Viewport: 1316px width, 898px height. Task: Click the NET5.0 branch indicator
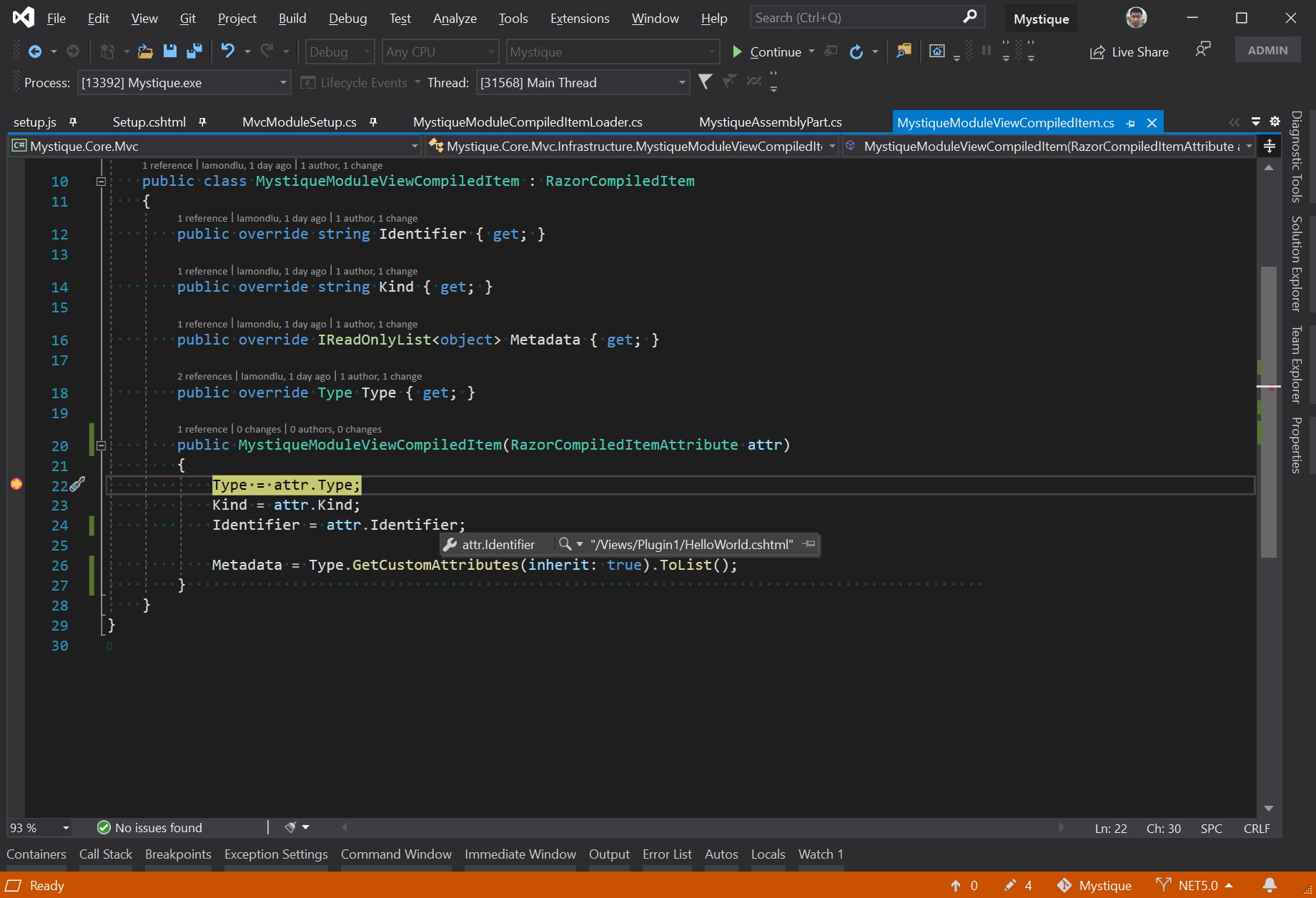tap(1197, 885)
